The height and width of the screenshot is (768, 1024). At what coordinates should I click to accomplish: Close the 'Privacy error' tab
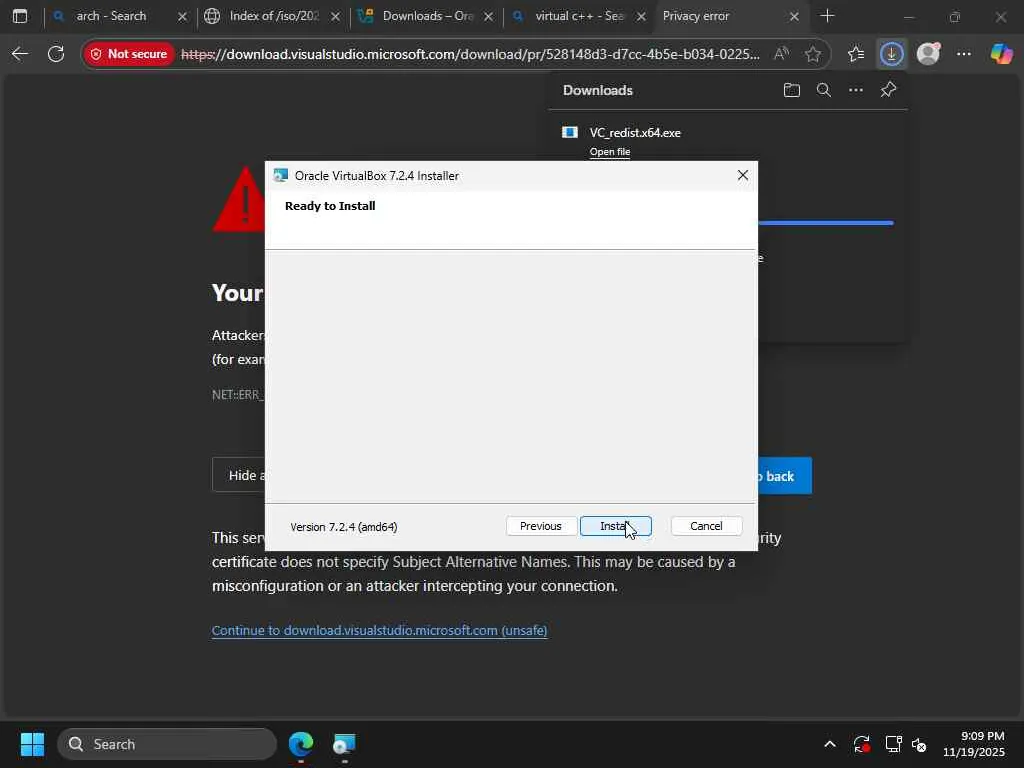pos(794,17)
